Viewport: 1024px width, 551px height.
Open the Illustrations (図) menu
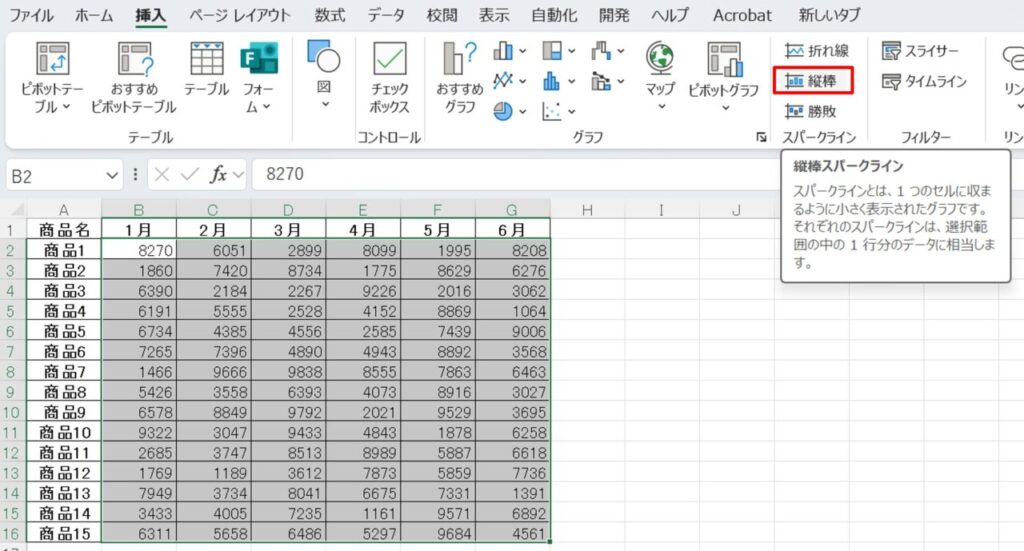324,73
